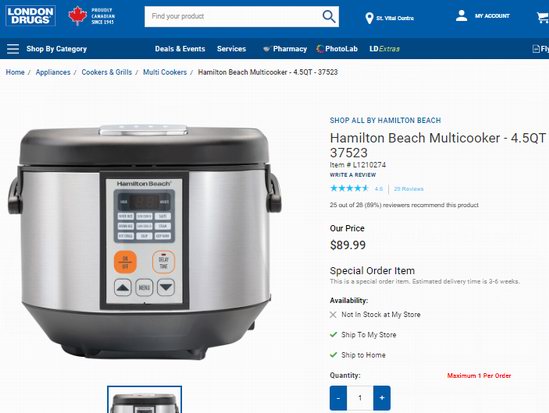
Task: Click the Canadian maple leaf badge
Action: tap(78, 16)
